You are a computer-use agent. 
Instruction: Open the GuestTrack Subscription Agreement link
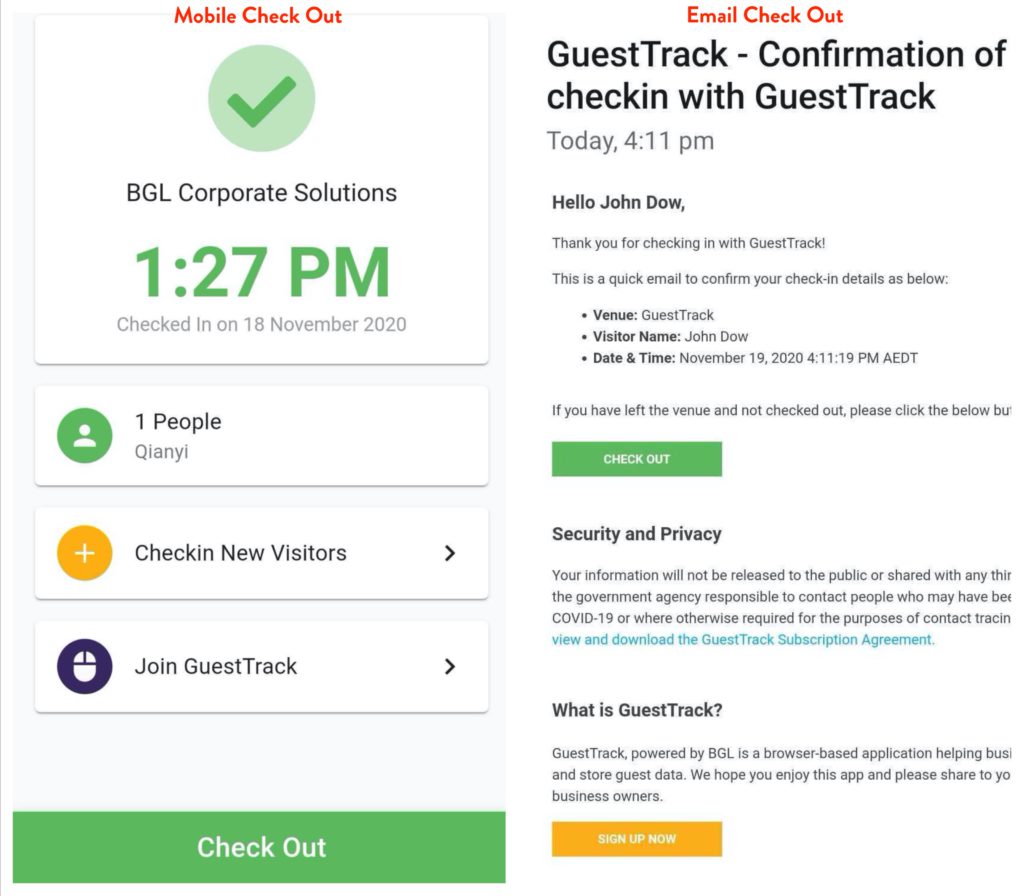[742, 640]
